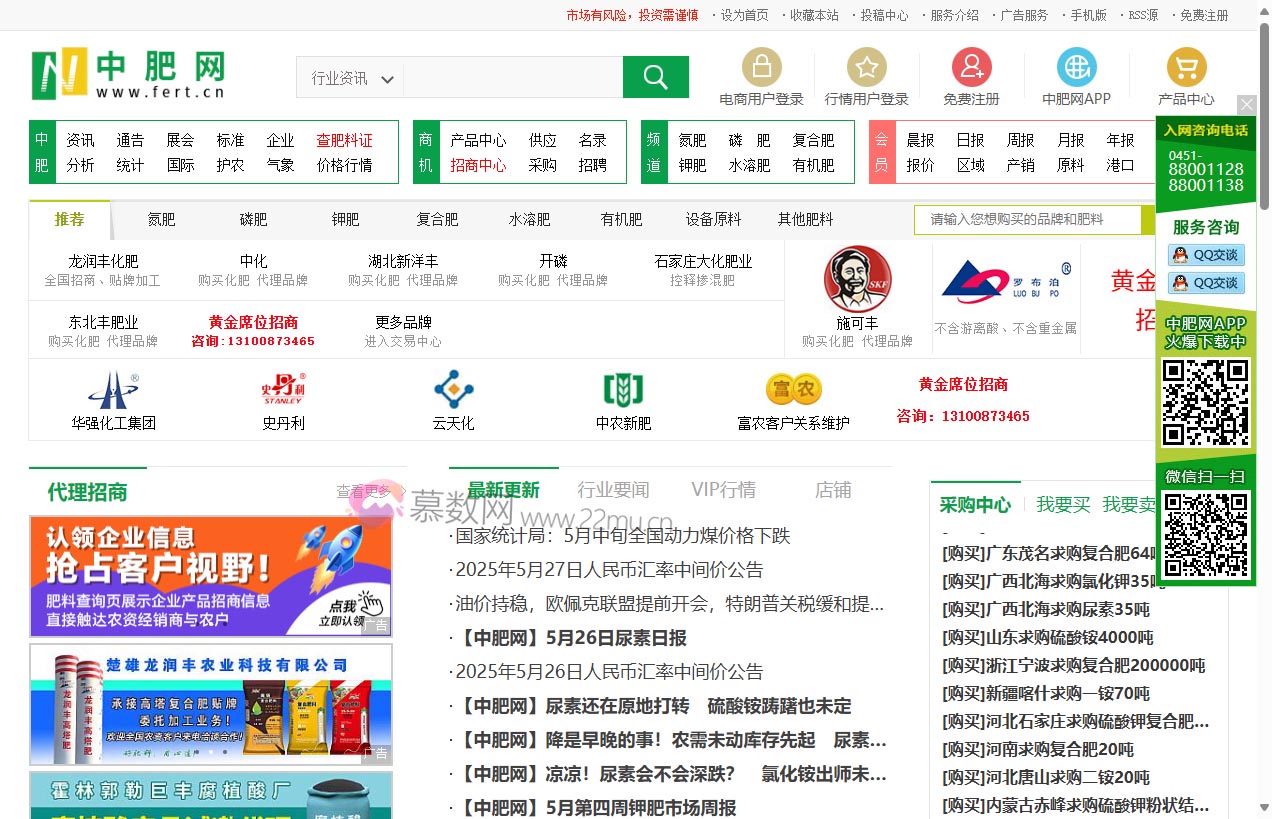
Task: Select the 云天化 brand logo
Action: 453,390
